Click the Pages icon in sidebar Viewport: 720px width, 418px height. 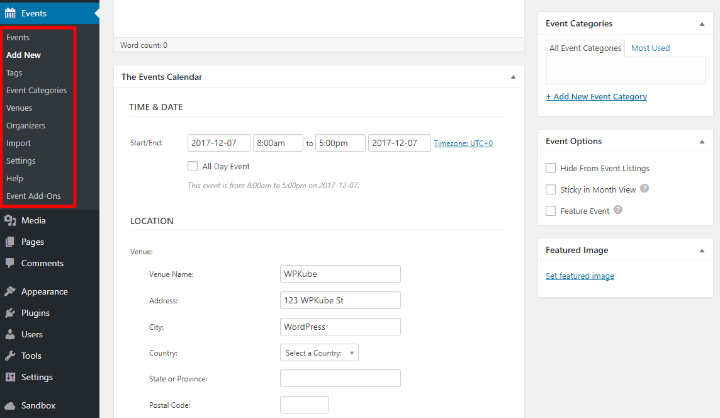click(x=10, y=242)
